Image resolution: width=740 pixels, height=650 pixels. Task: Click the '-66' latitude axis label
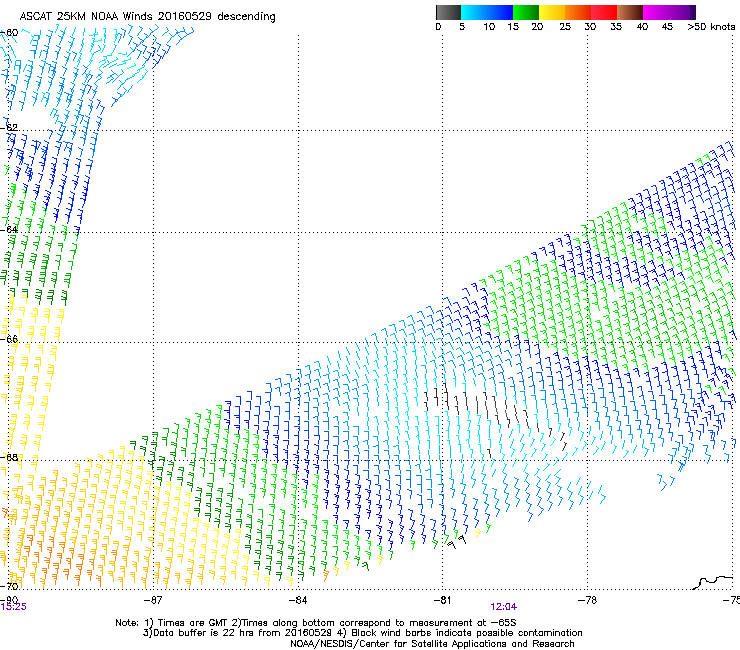click(x=9, y=339)
